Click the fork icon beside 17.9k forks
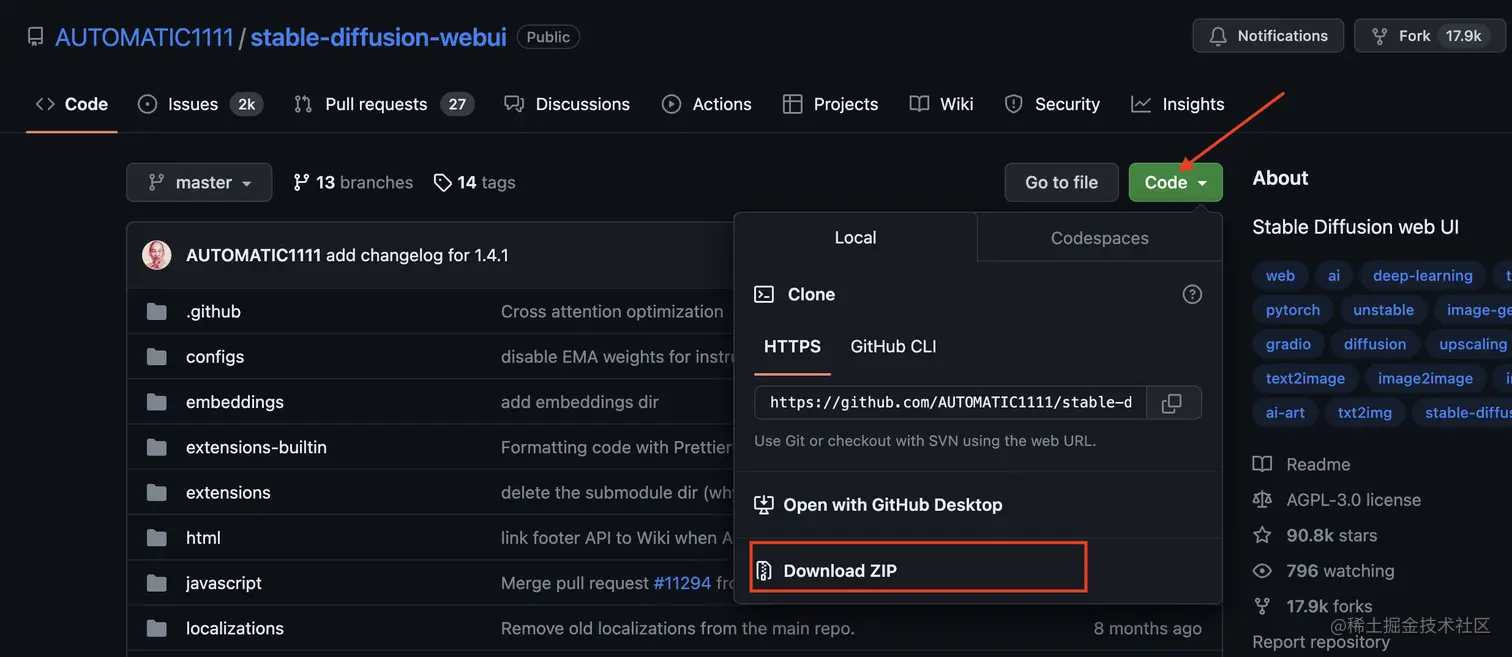 (x=1263, y=606)
